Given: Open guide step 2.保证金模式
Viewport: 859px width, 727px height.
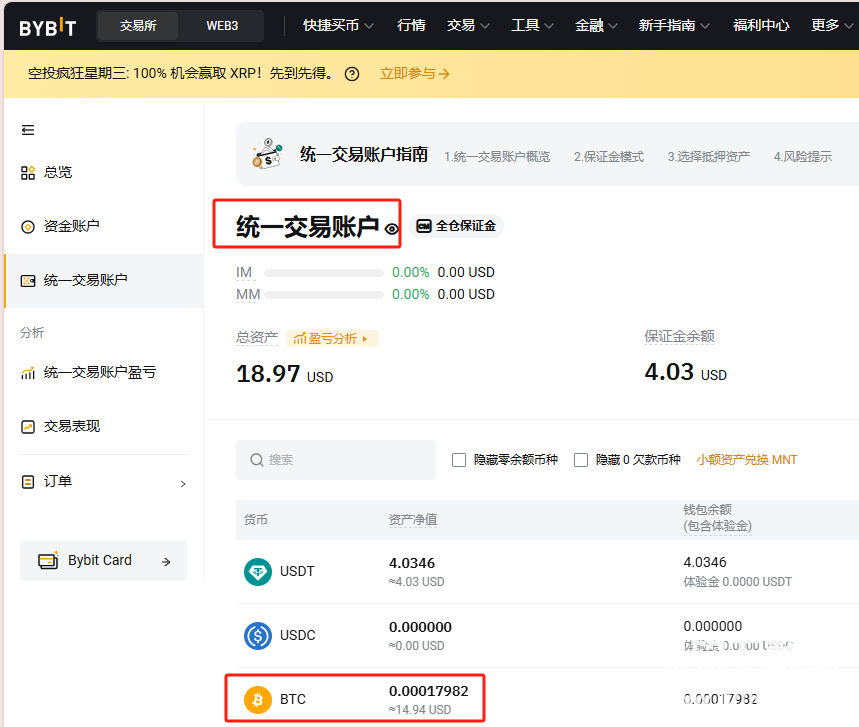Looking at the screenshot, I should pos(609,157).
